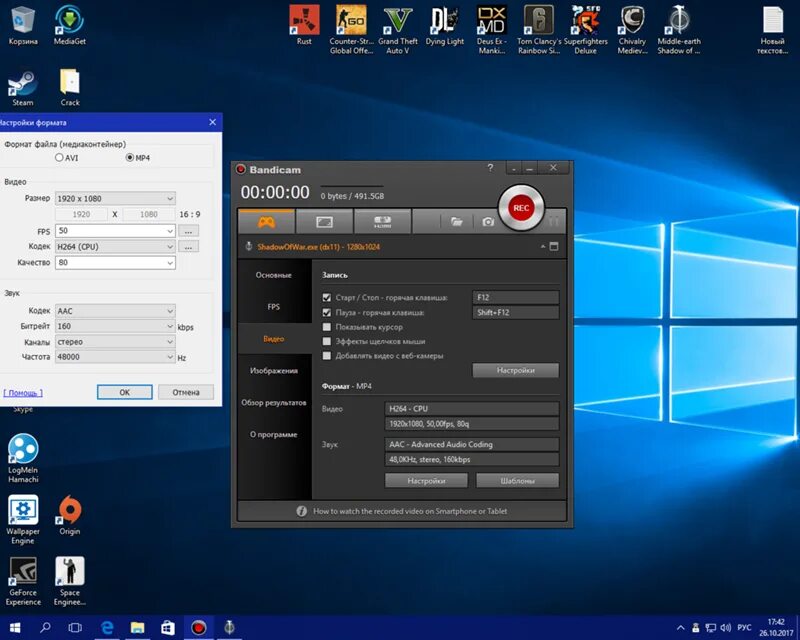Viewport: 800px width, 640px height.
Task: Open the audio codec AAC dropdown
Action: 115,311
